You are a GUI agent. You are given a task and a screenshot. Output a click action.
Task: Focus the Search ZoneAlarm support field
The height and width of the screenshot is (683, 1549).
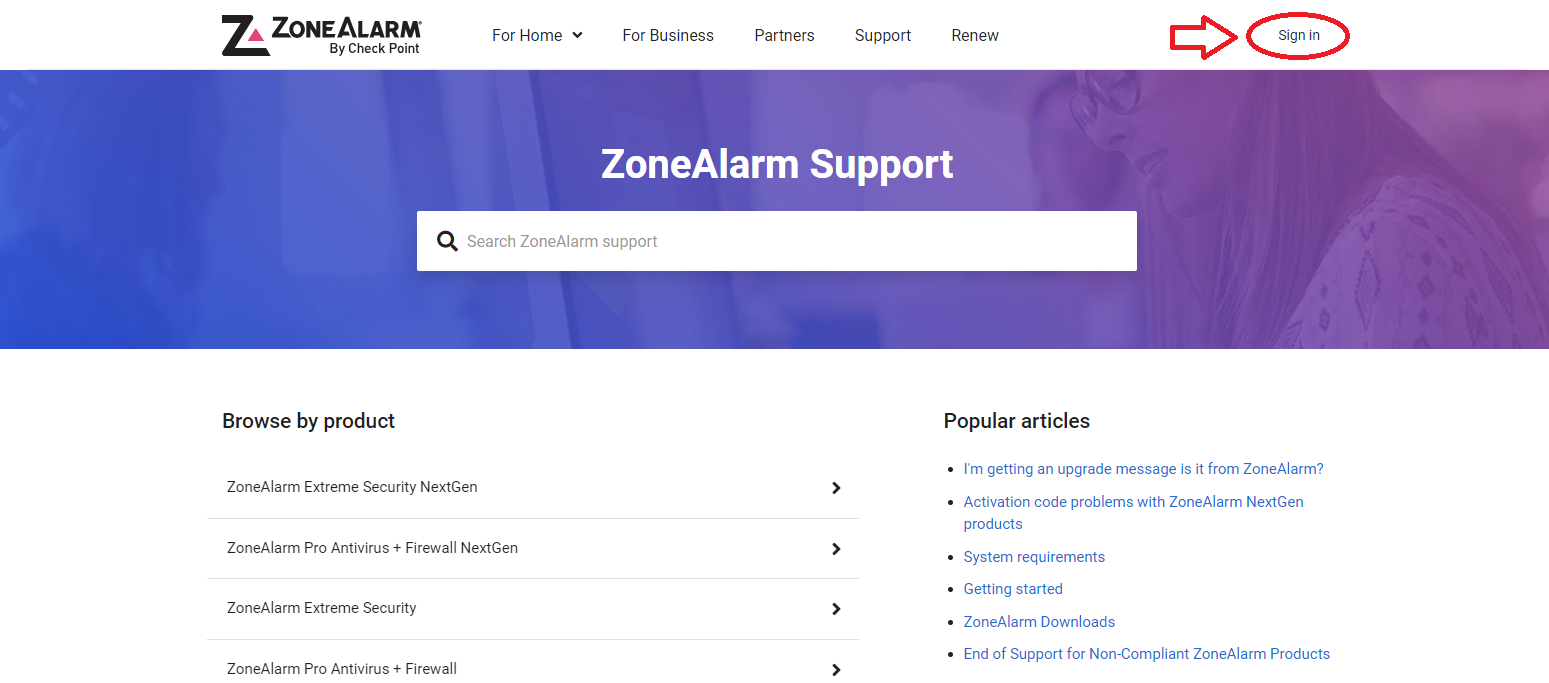777,241
